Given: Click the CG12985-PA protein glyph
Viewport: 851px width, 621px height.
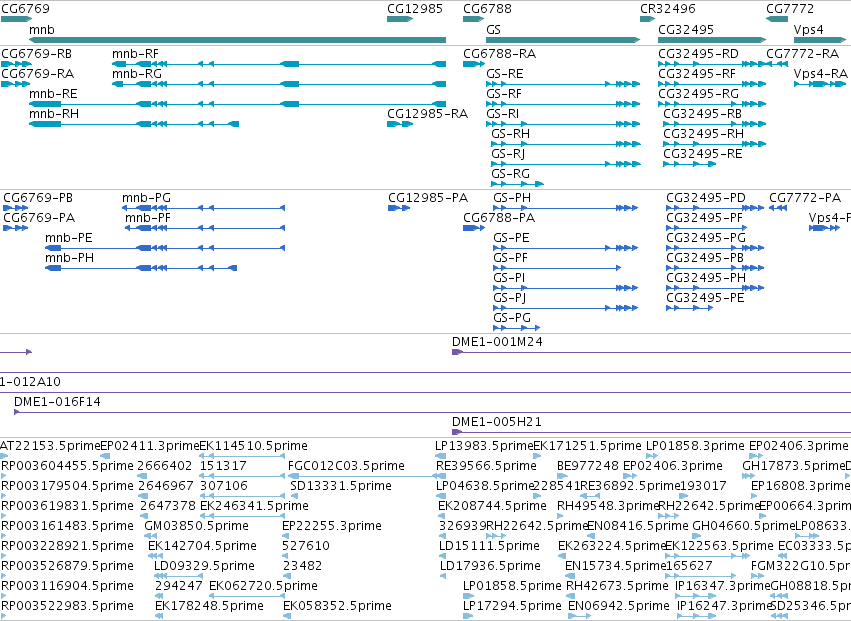Looking at the screenshot, I should [x=399, y=208].
